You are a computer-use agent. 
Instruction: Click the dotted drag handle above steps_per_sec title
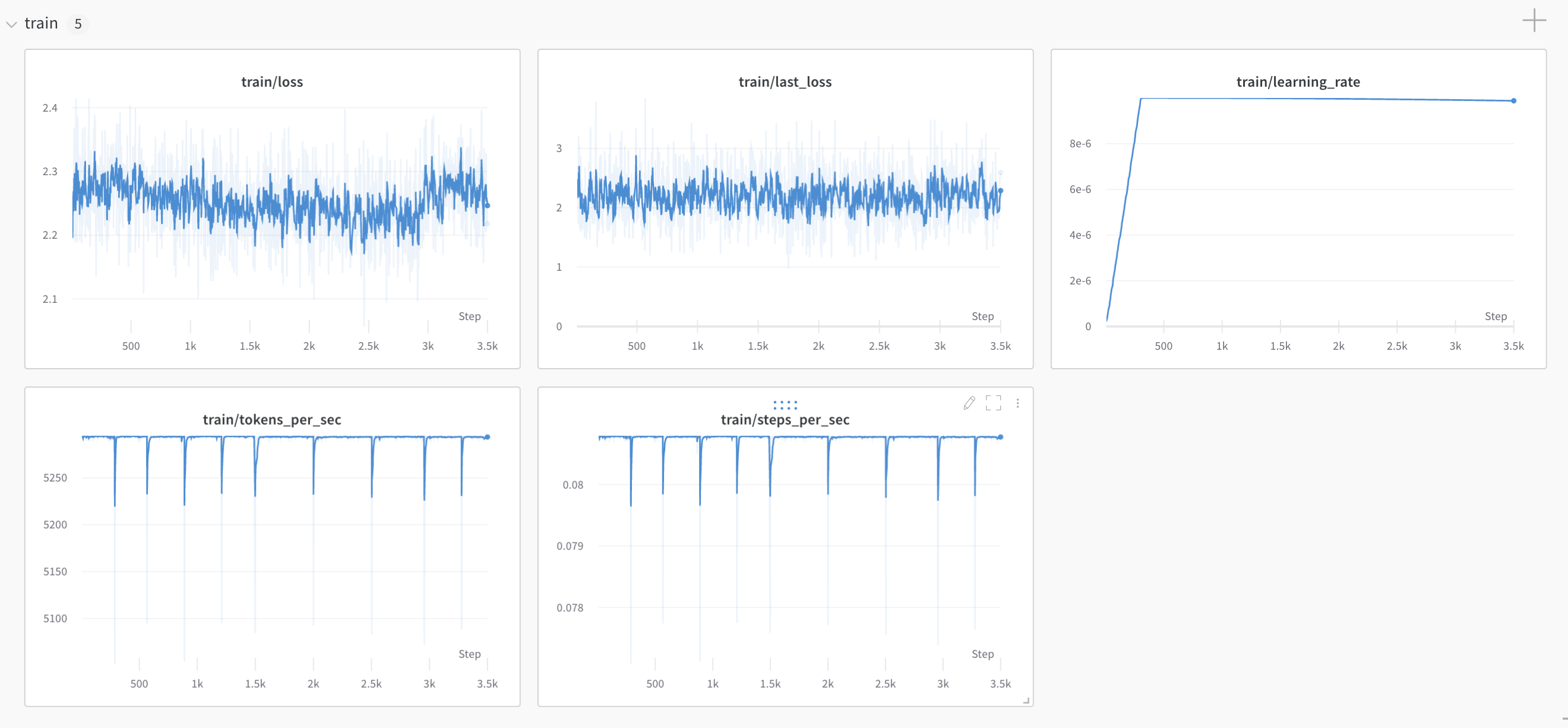point(785,405)
